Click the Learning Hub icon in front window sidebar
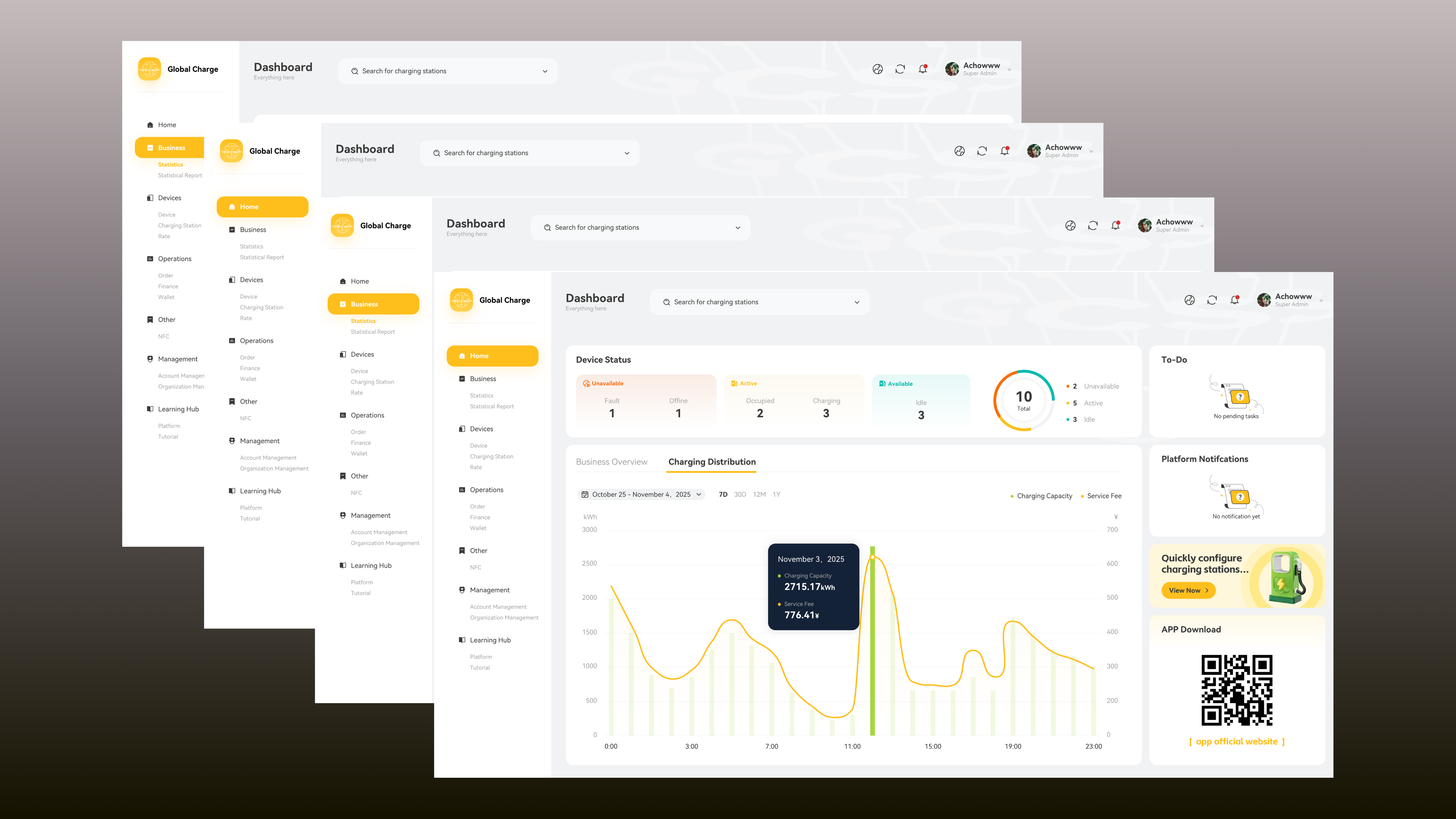1456x819 pixels. pos(462,640)
